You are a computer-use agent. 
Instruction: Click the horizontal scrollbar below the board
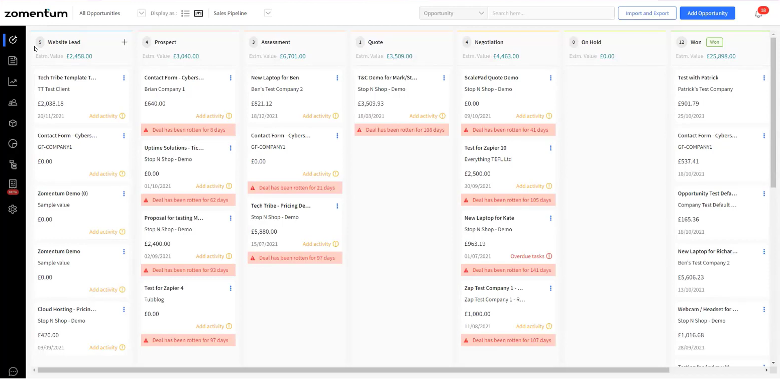[x=353, y=370]
